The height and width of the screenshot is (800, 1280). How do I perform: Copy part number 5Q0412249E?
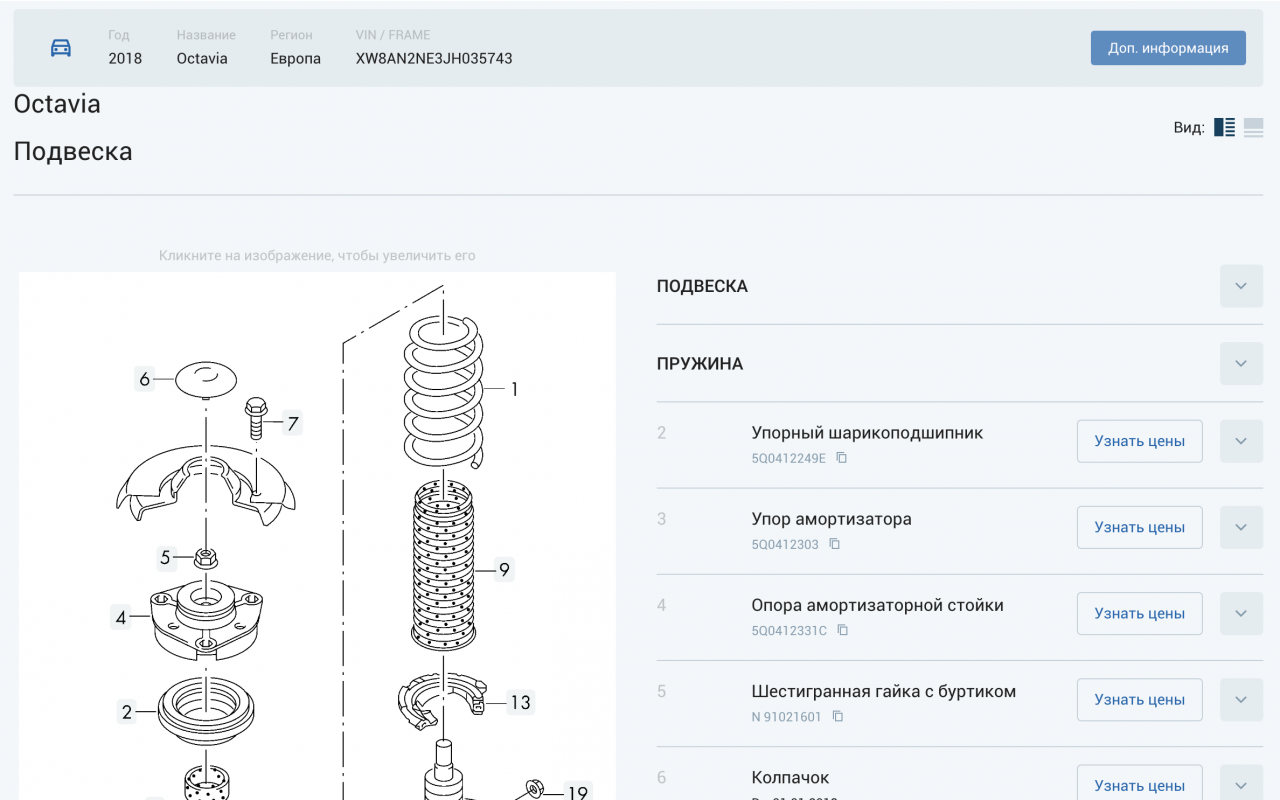tap(842, 458)
